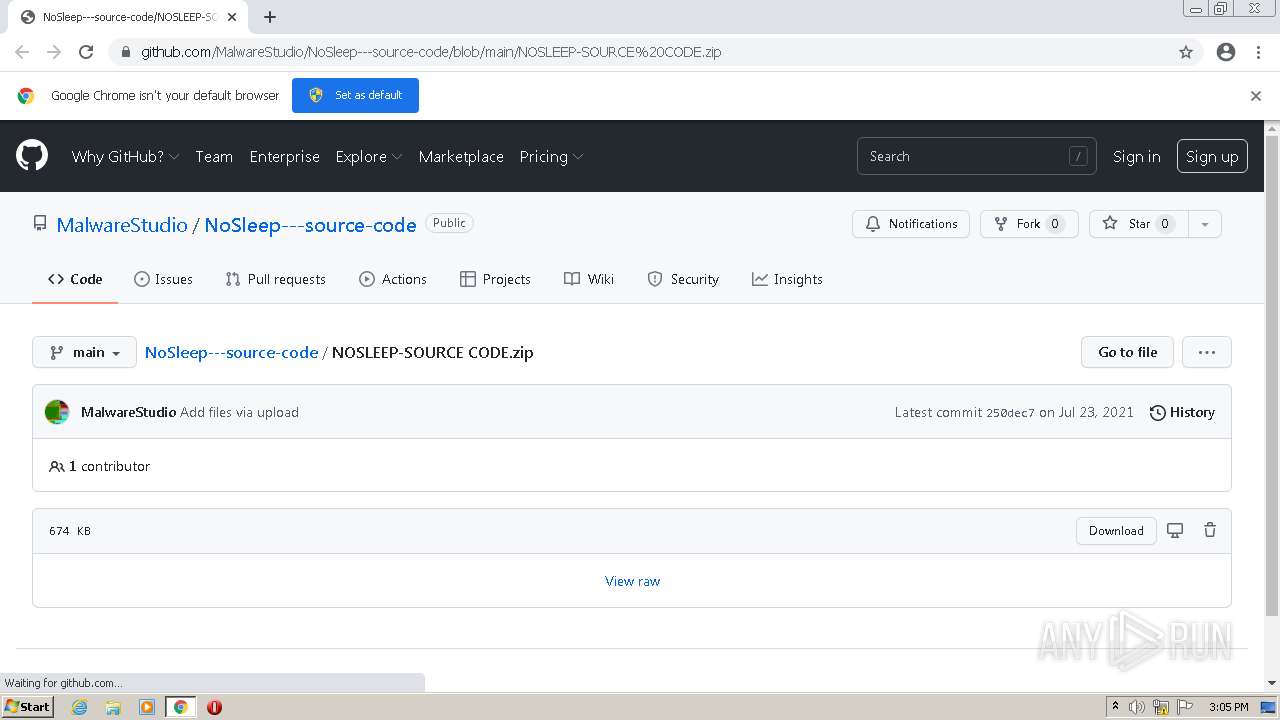The image size is (1280, 720).
Task: Click the Notifications button
Action: click(x=911, y=224)
